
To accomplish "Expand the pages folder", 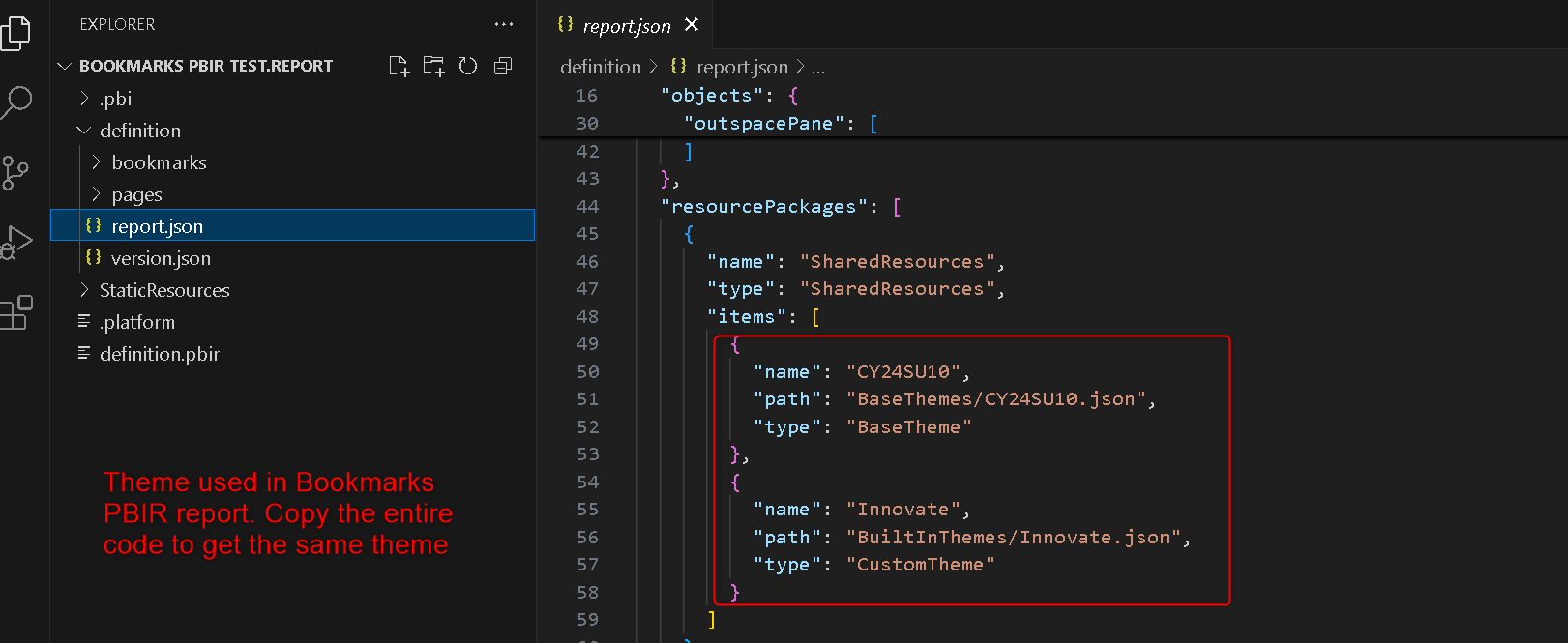I will tap(136, 194).
